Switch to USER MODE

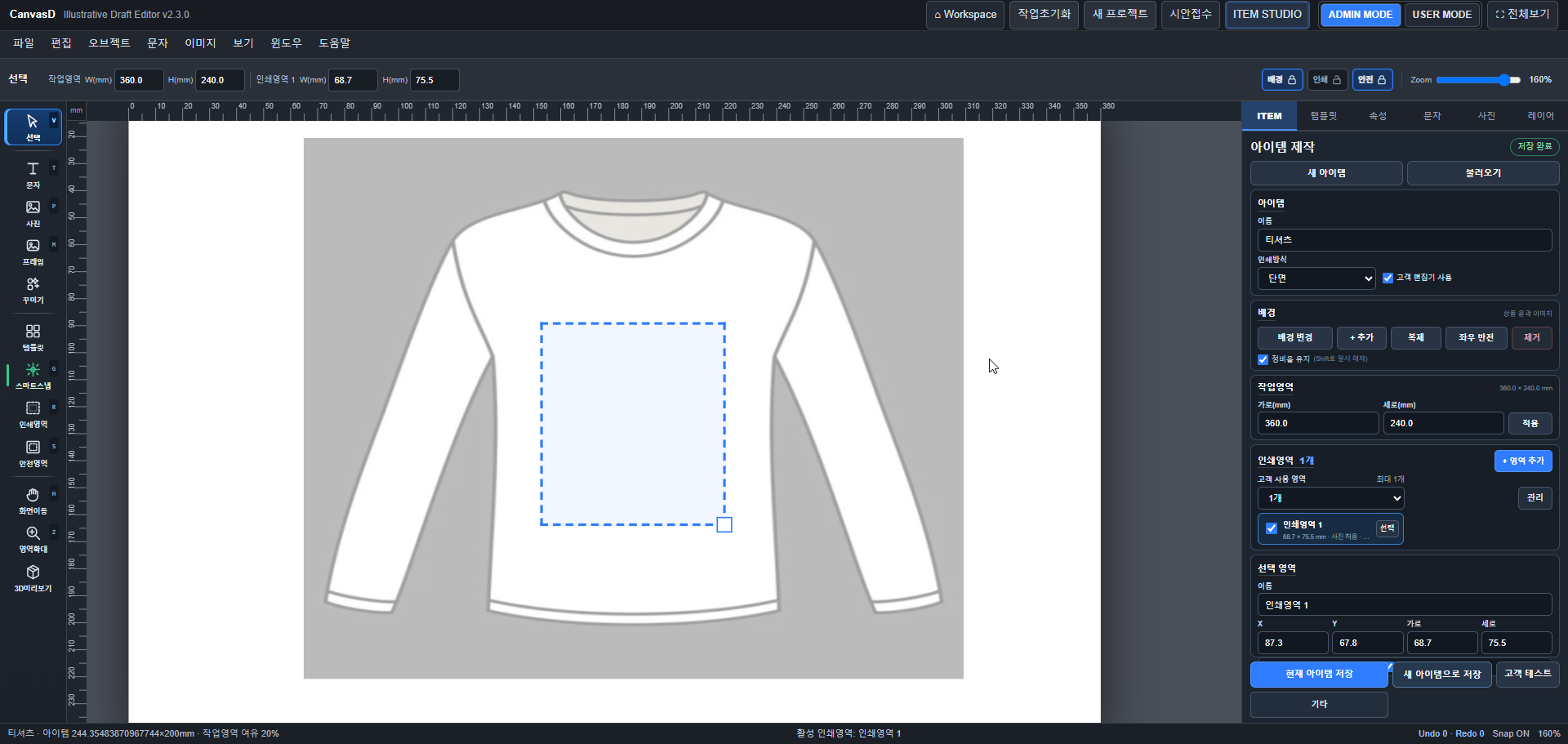tap(1441, 15)
